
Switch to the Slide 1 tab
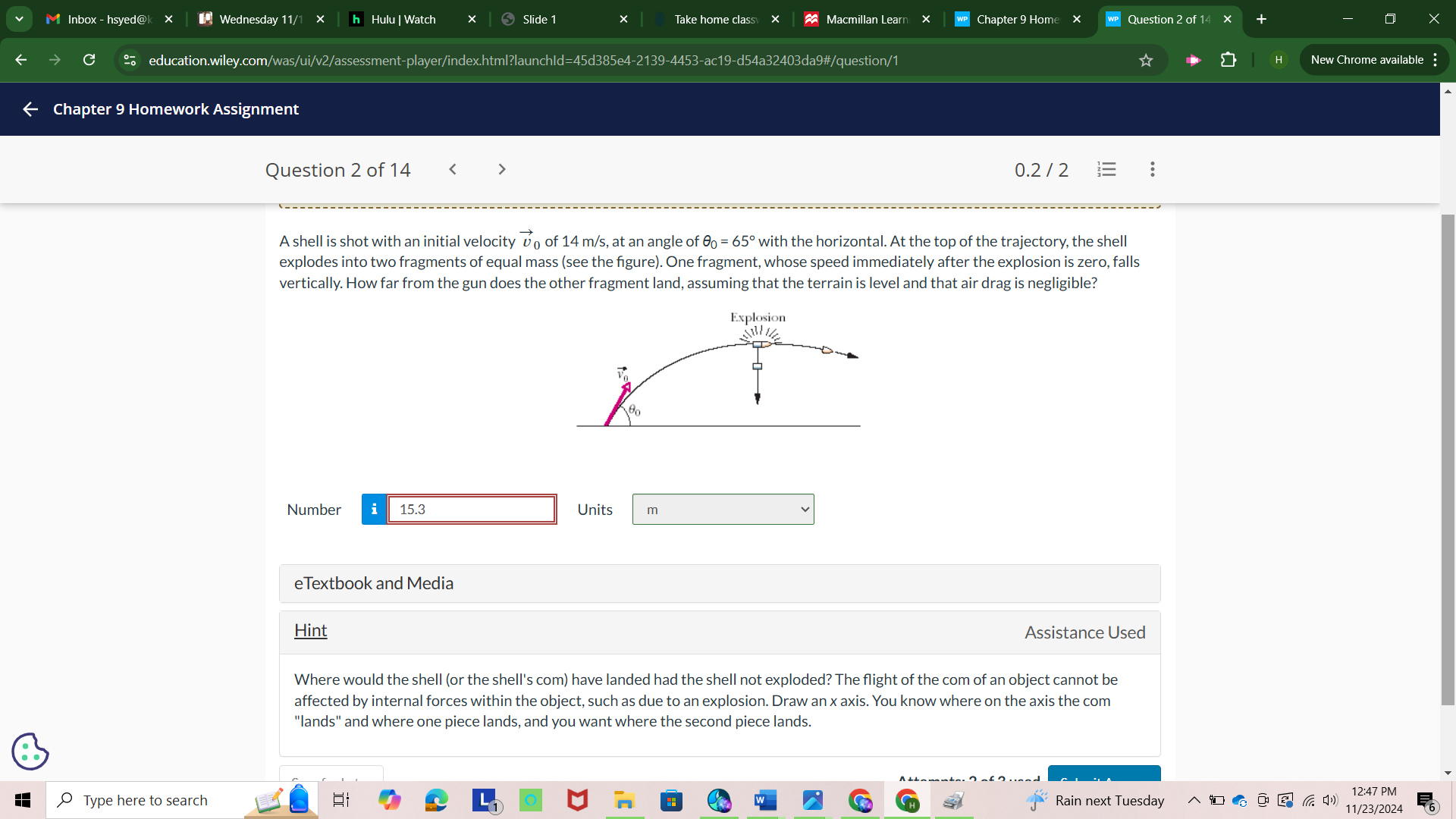(x=539, y=19)
